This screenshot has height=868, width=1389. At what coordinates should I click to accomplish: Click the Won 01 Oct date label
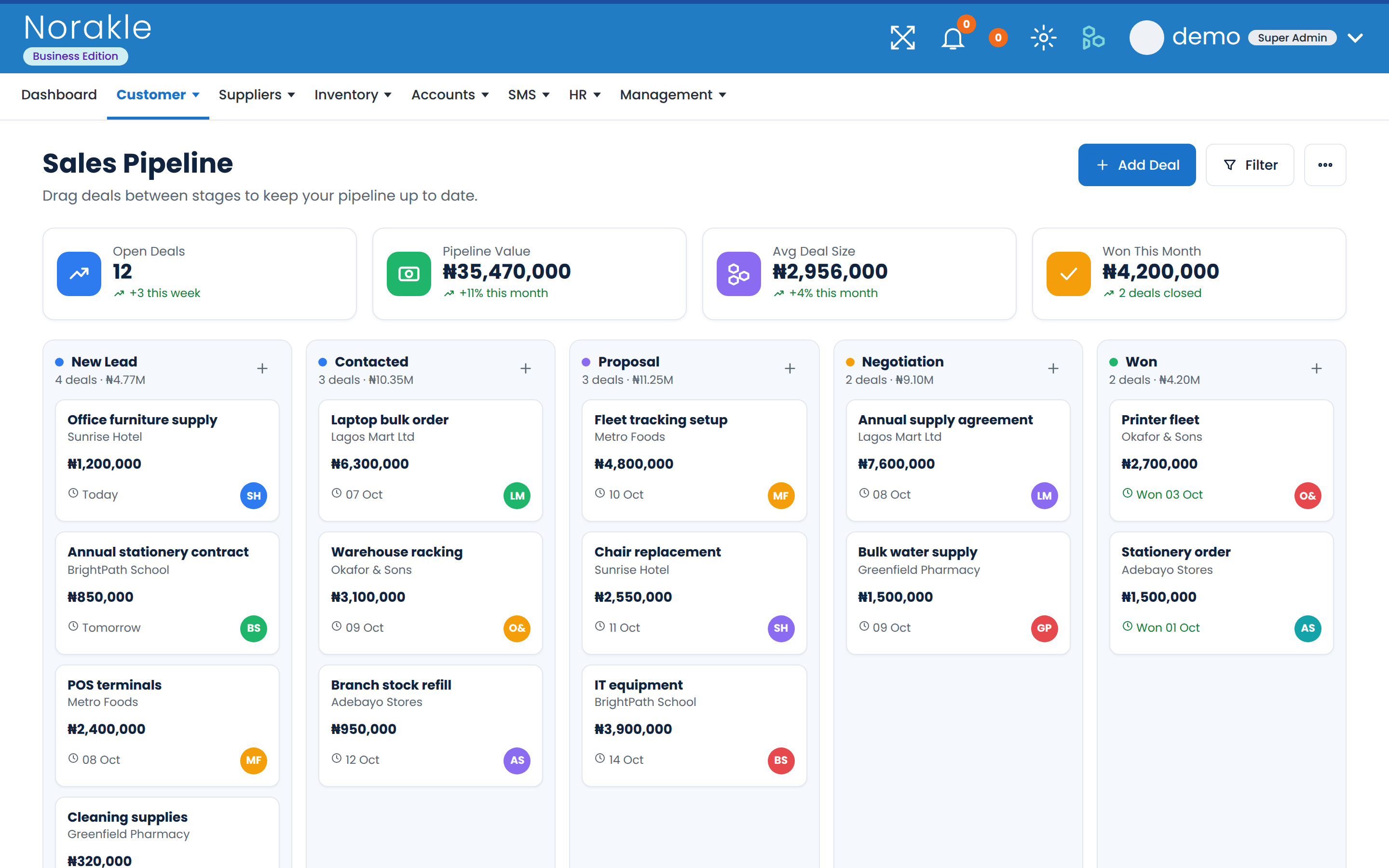(x=1168, y=627)
